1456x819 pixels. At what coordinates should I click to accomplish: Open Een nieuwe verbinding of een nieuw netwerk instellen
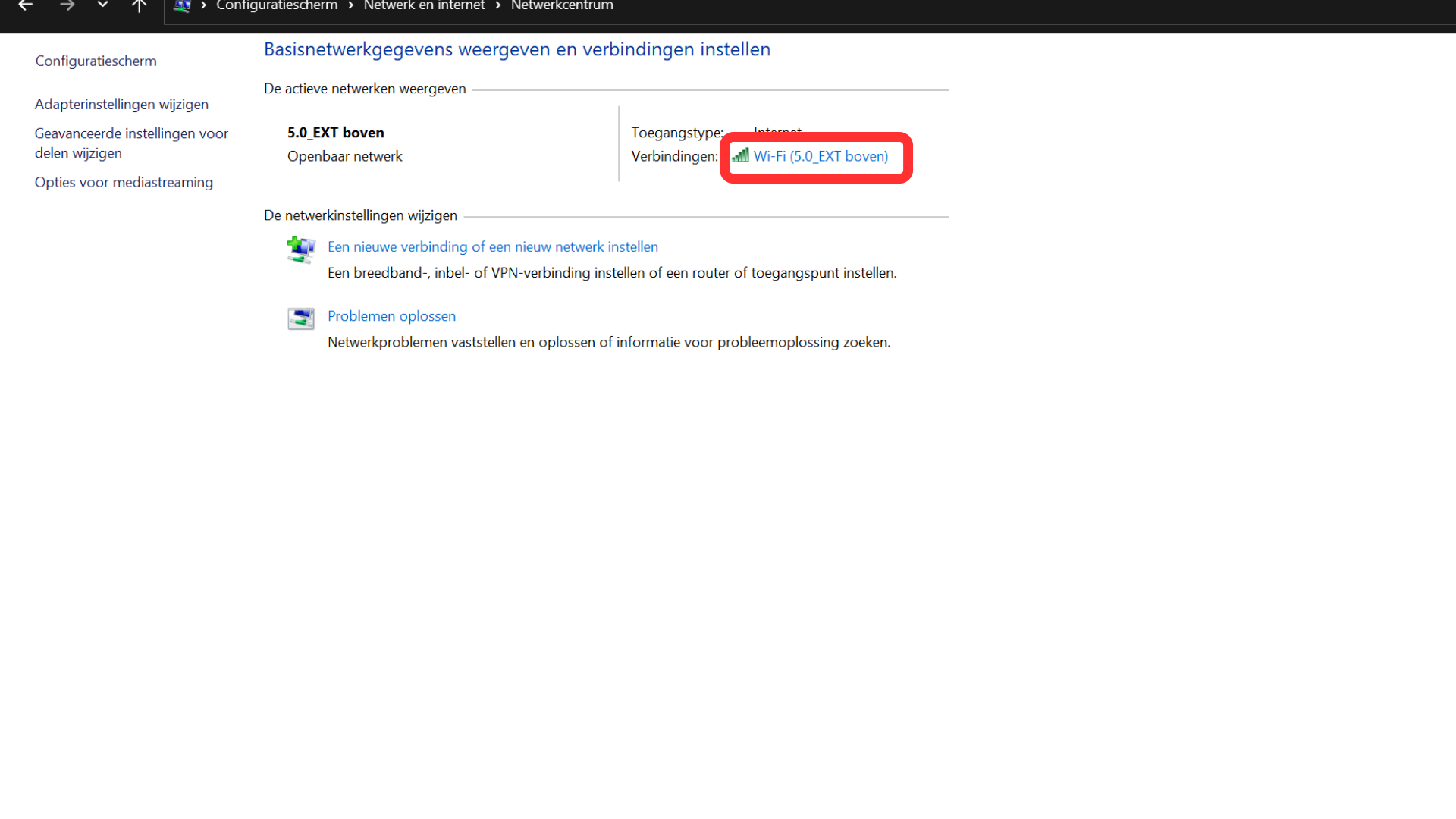pos(492,246)
